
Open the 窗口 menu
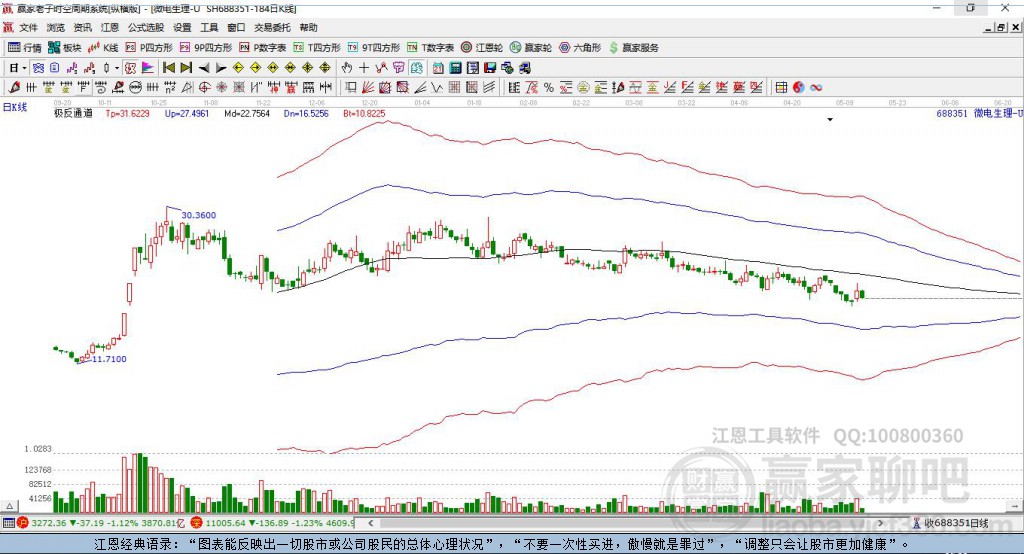tap(236, 27)
